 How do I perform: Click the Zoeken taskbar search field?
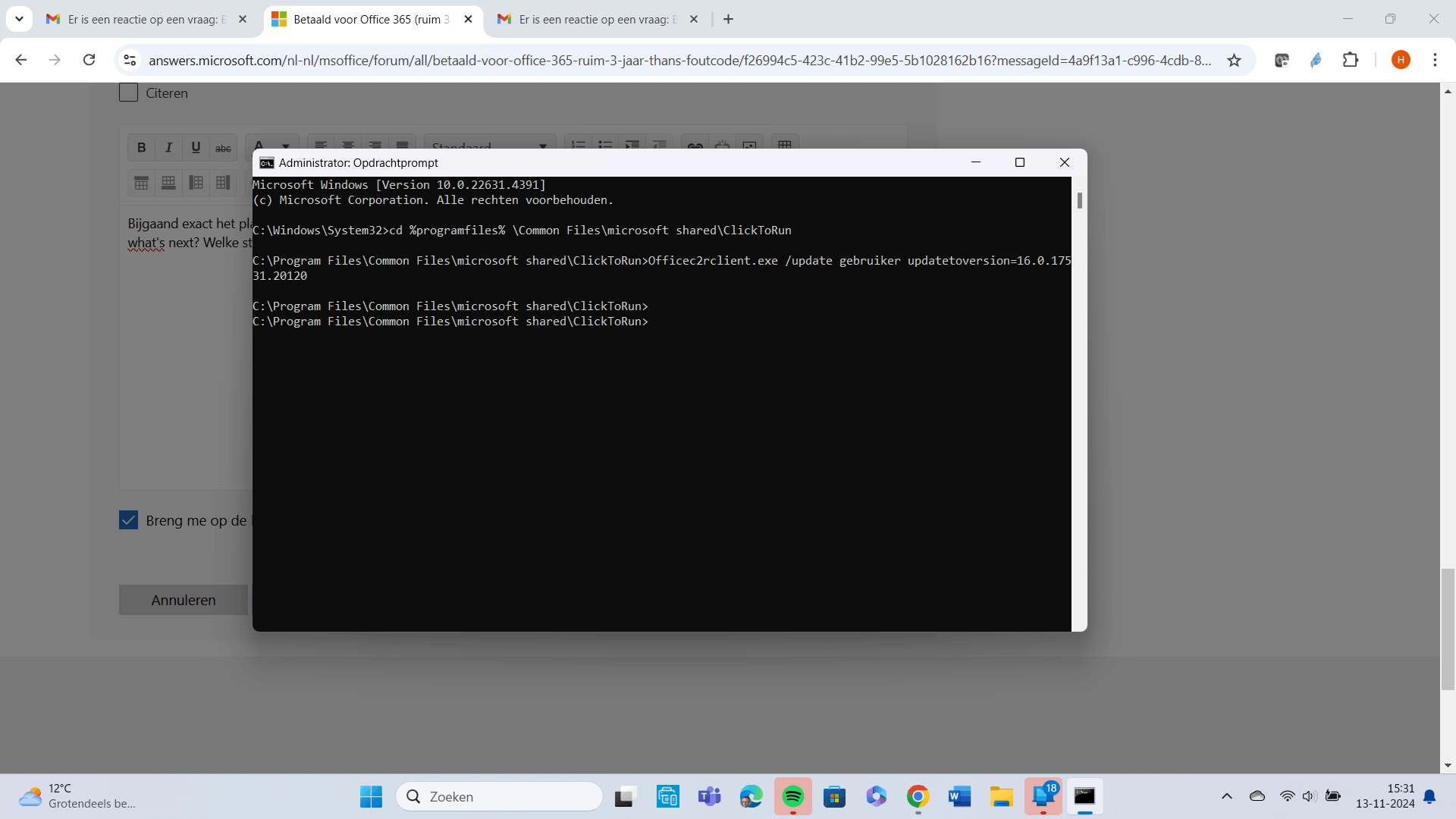(500, 796)
